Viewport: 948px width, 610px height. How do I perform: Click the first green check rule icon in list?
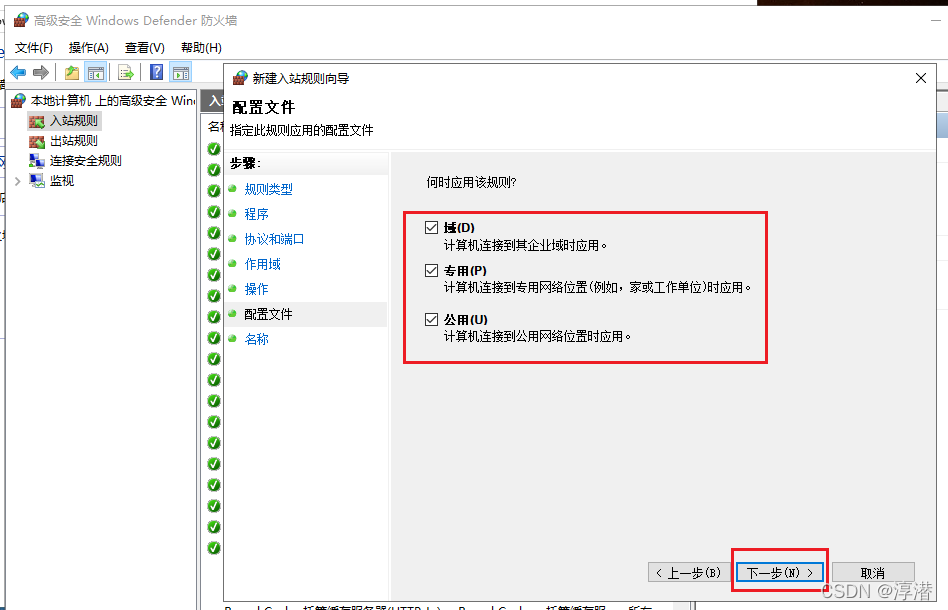(x=214, y=149)
